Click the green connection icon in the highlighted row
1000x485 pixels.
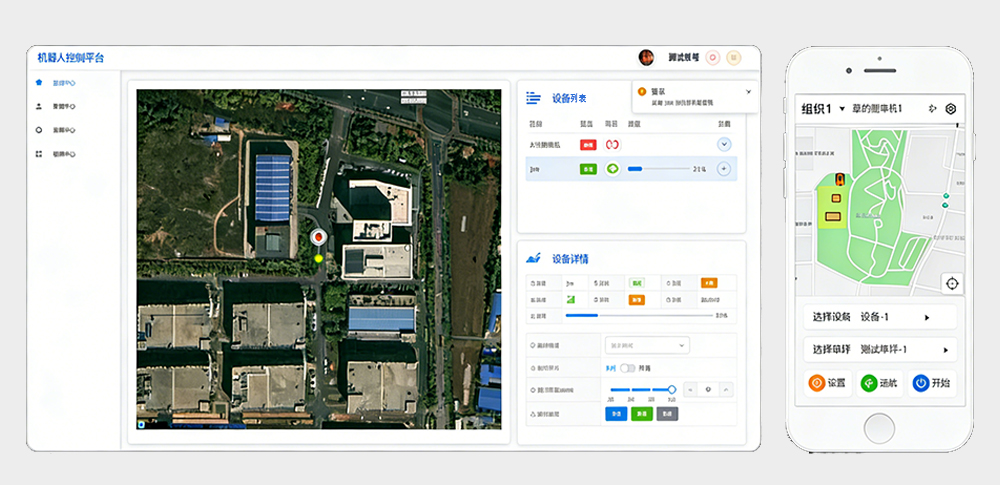[613, 169]
